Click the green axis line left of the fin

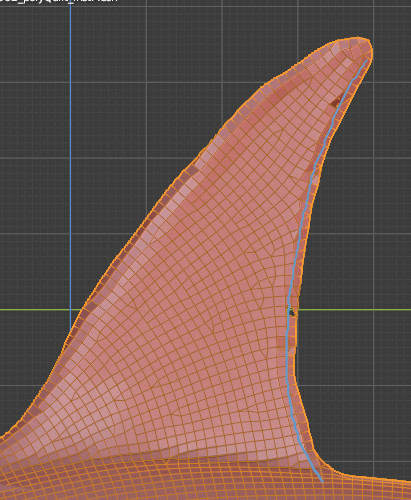tap(40, 310)
